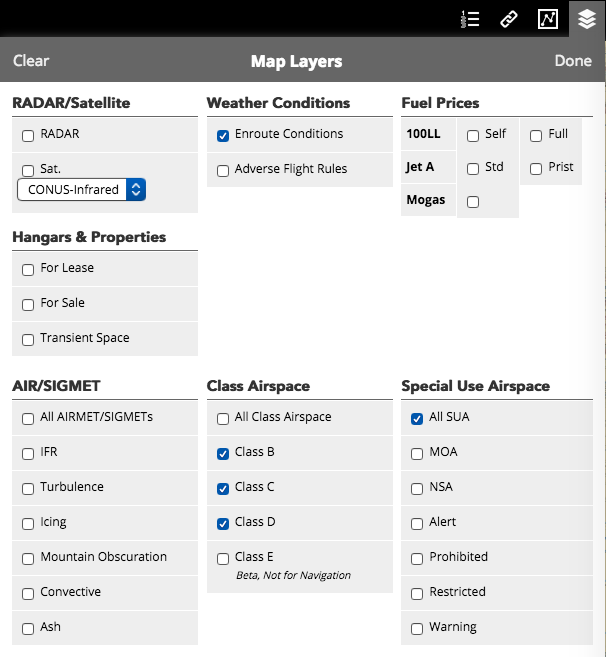Screen dimensions: 606x657
Task: Check the Self service fuel option
Action: pyautogui.click(x=473, y=135)
